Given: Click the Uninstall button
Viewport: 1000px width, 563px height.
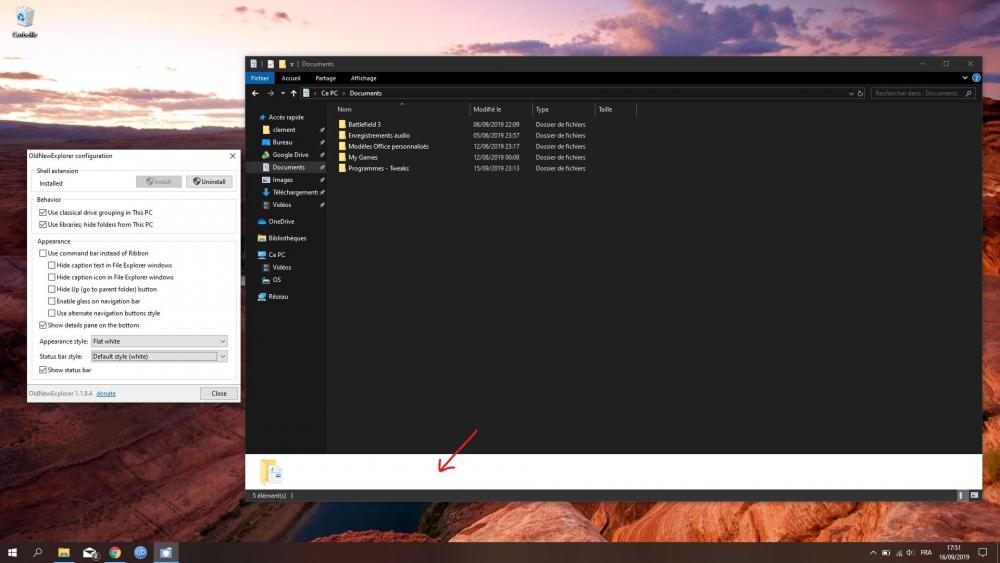Looking at the screenshot, I should [209, 182].
